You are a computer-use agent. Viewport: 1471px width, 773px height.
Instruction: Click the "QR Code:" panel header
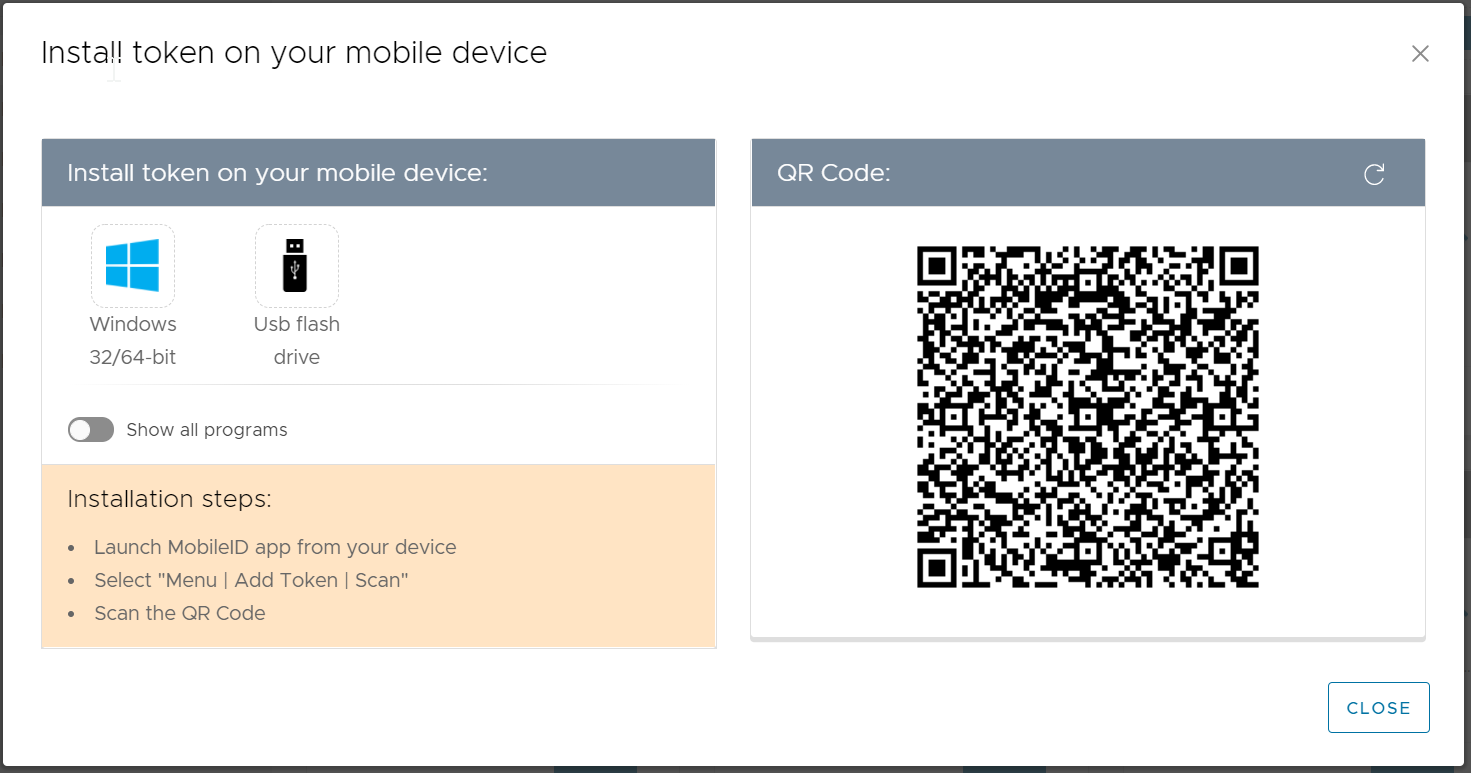[834, 173]
